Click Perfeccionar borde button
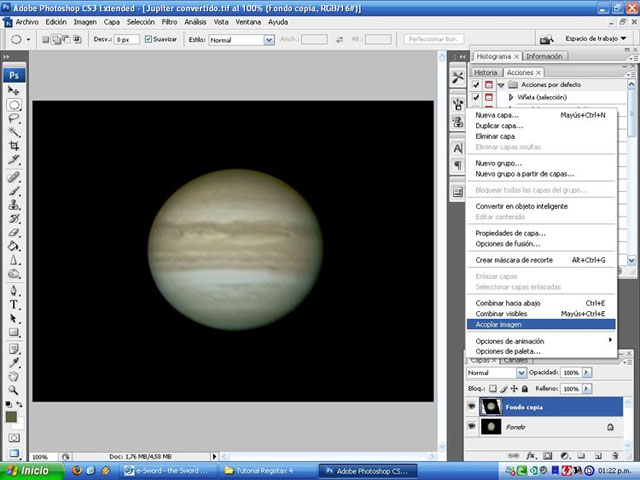 pyautogui.click(x=434, y=39)
